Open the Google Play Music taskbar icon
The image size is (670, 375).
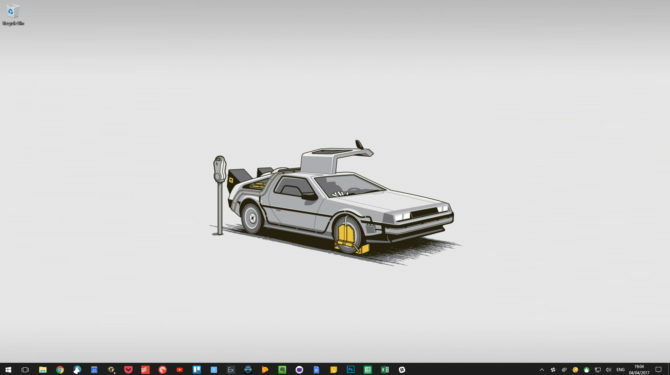[265, 369]
